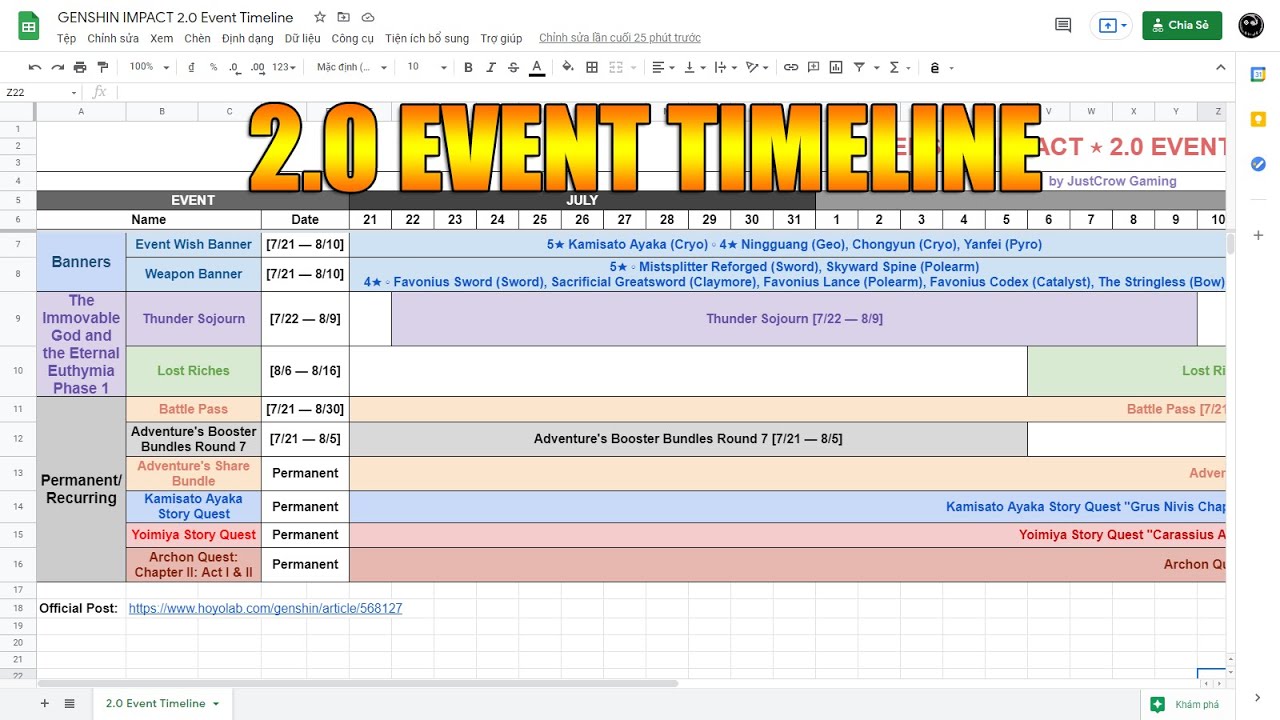
Task: Open the font size 10 dropdown
Action: coord(426,67)
